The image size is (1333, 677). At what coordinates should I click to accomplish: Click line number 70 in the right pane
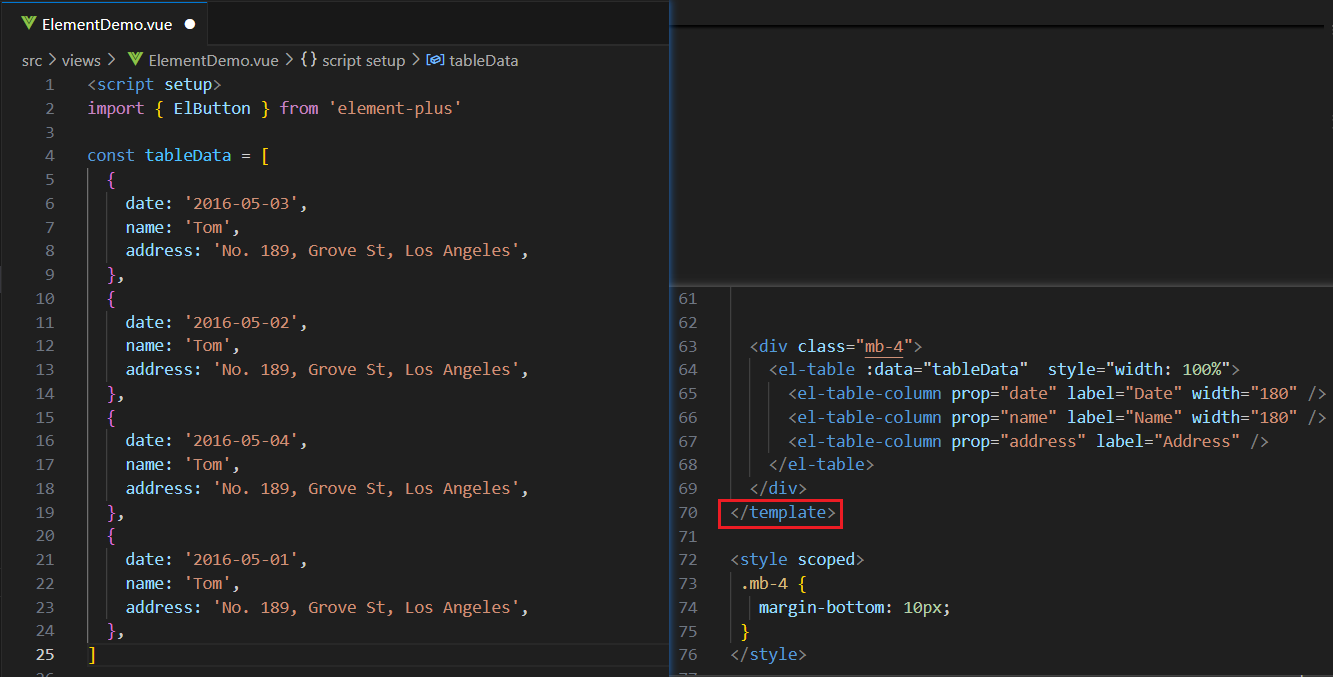[687, 513]
